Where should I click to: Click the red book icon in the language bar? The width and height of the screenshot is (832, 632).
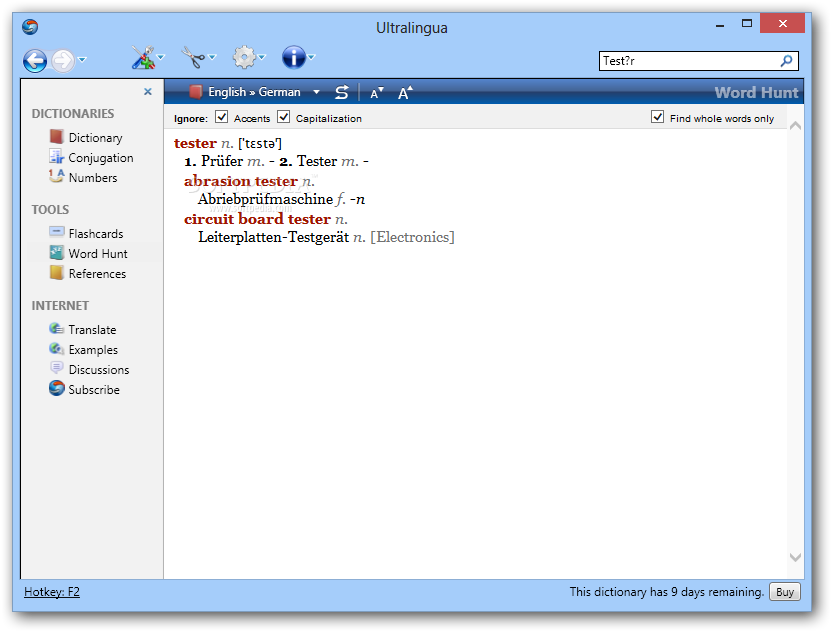[x=196, y=92]
